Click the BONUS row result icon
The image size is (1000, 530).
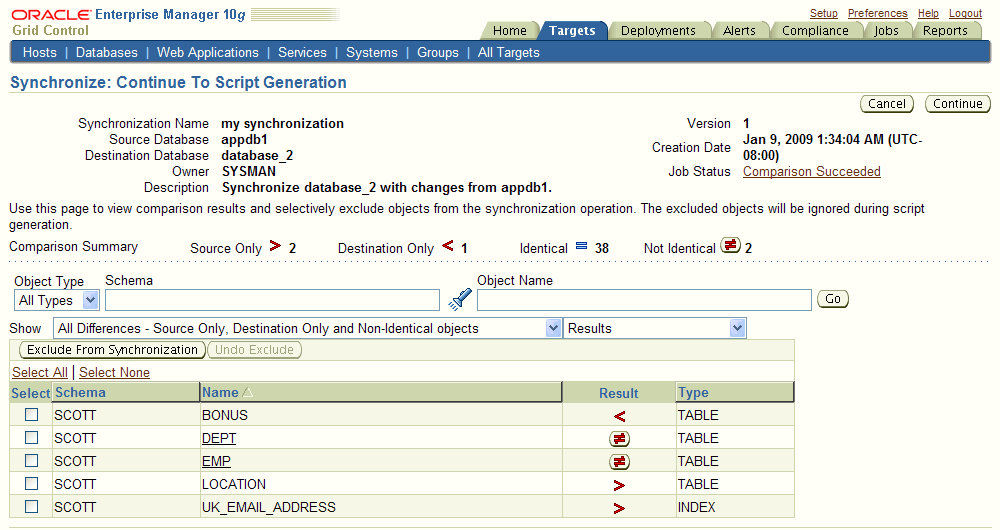(x=619, y=416)
